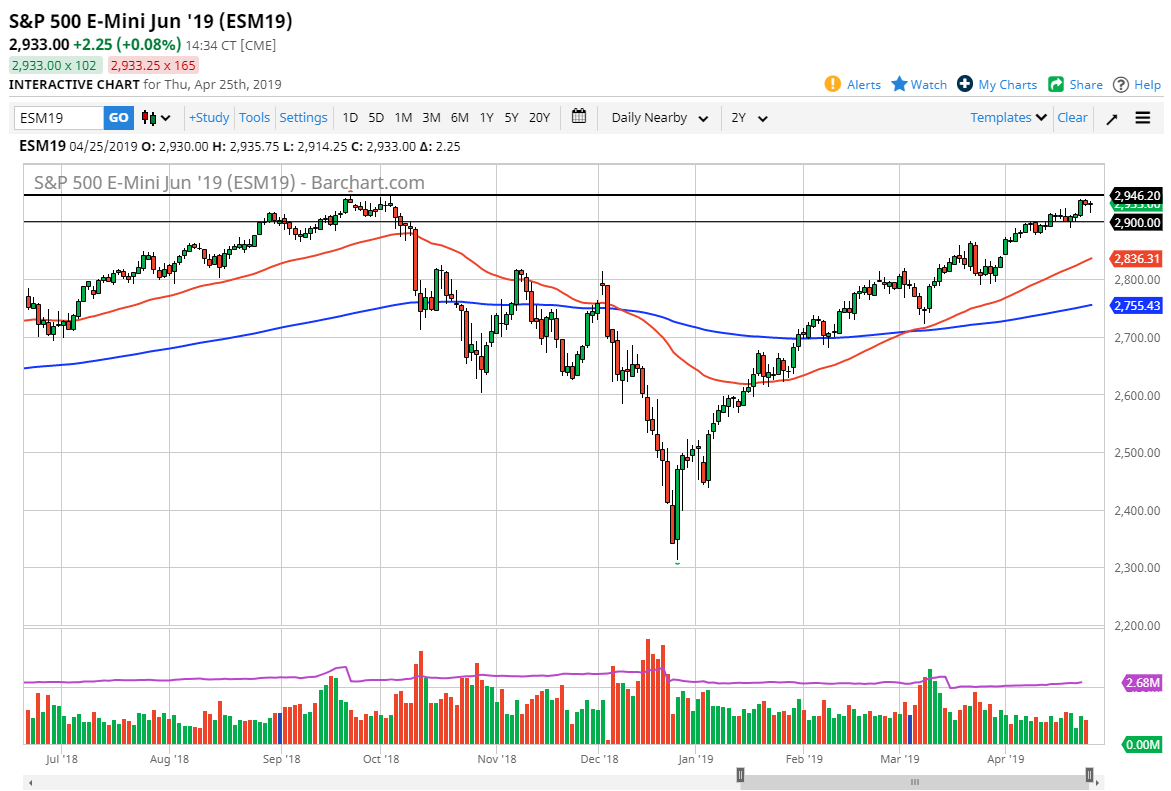Open the Tools menu

pos(254,117)
